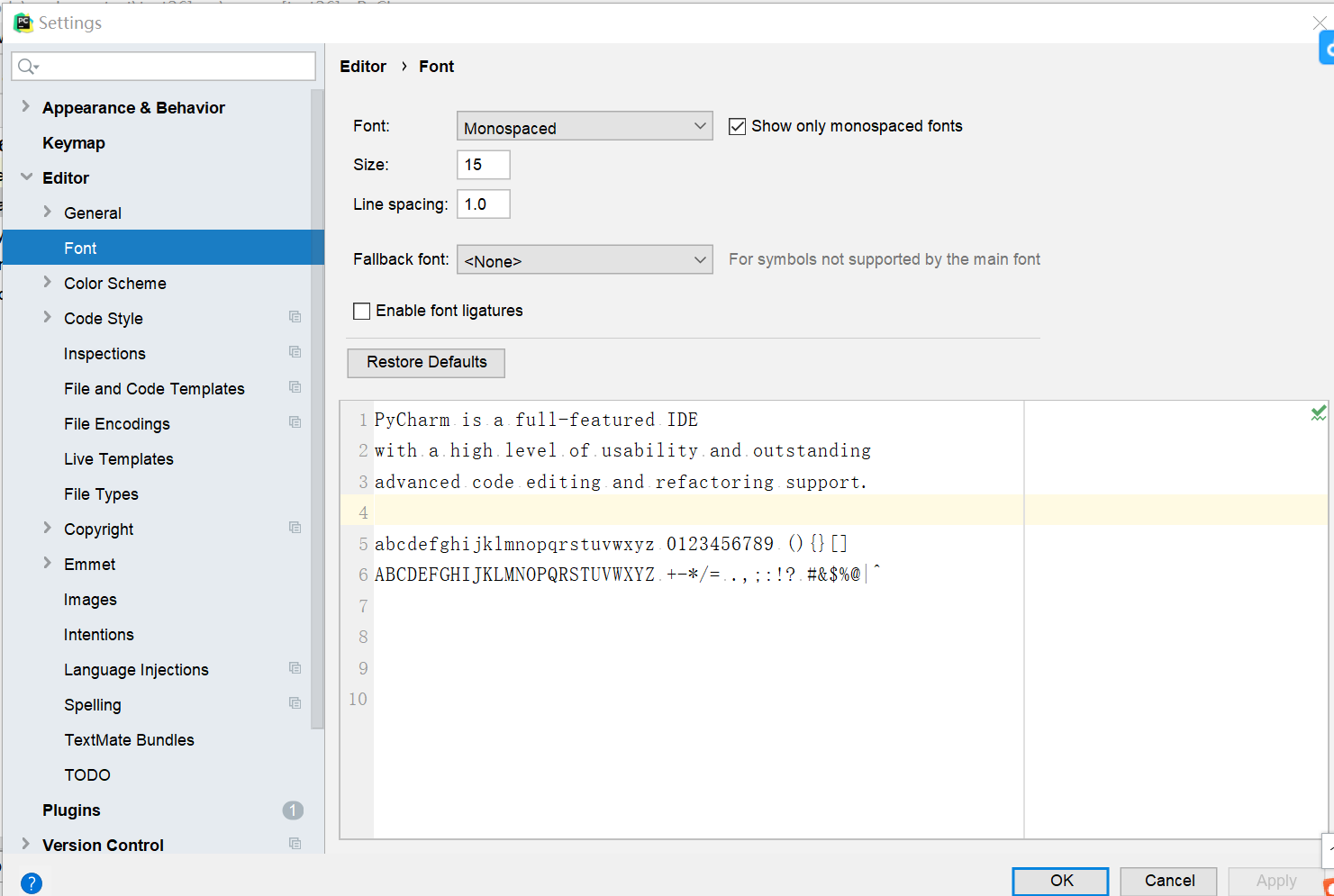Click the project-level icon beside Spelling

295,703
